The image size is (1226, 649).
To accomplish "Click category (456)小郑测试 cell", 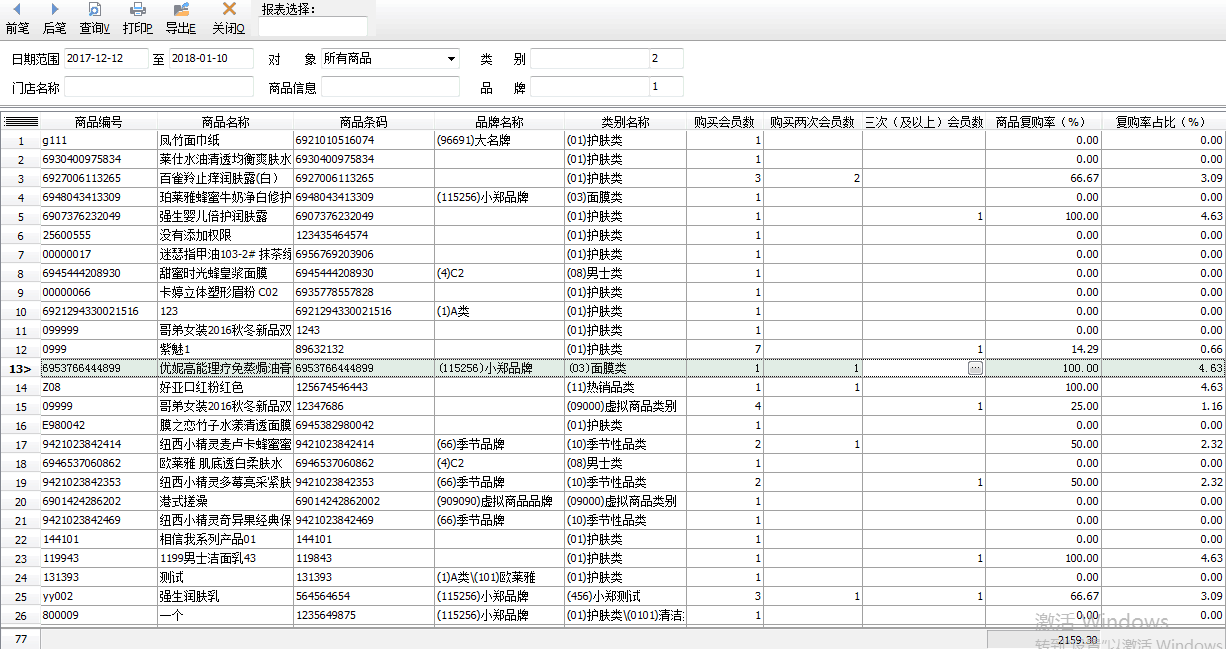I will tap(625, 596).
